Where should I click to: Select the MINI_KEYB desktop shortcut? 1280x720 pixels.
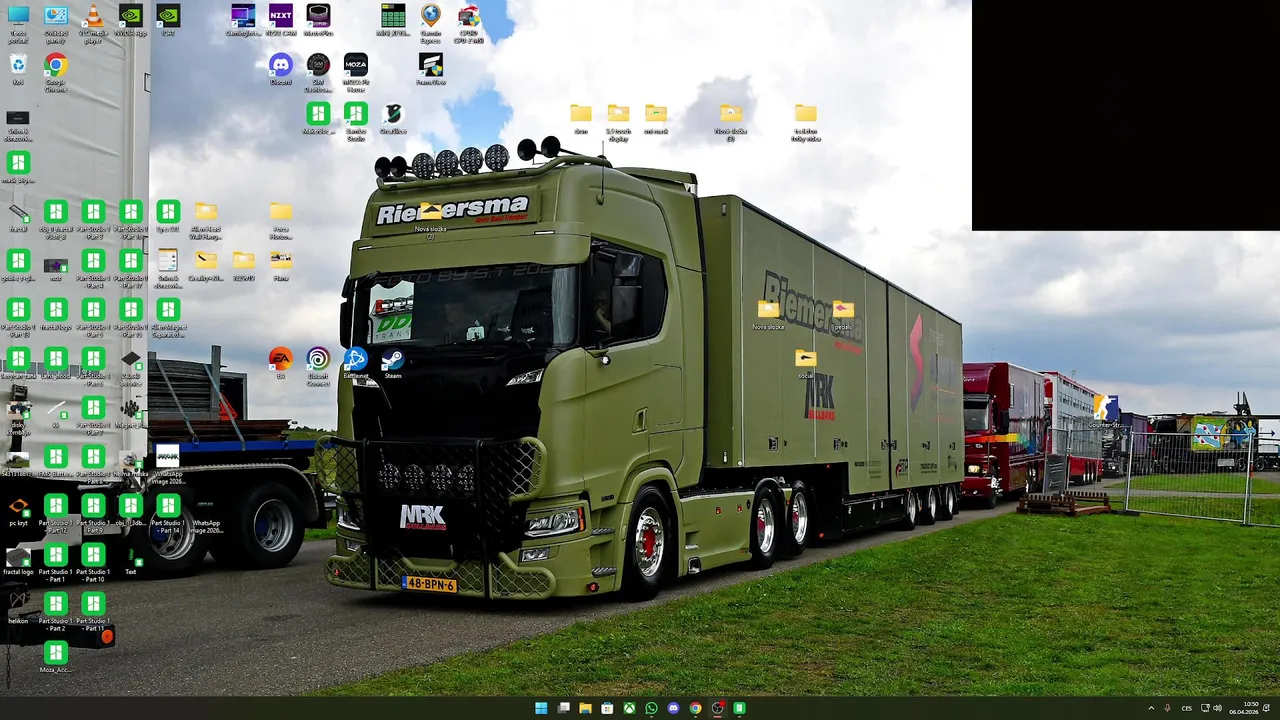pos(393,20)
